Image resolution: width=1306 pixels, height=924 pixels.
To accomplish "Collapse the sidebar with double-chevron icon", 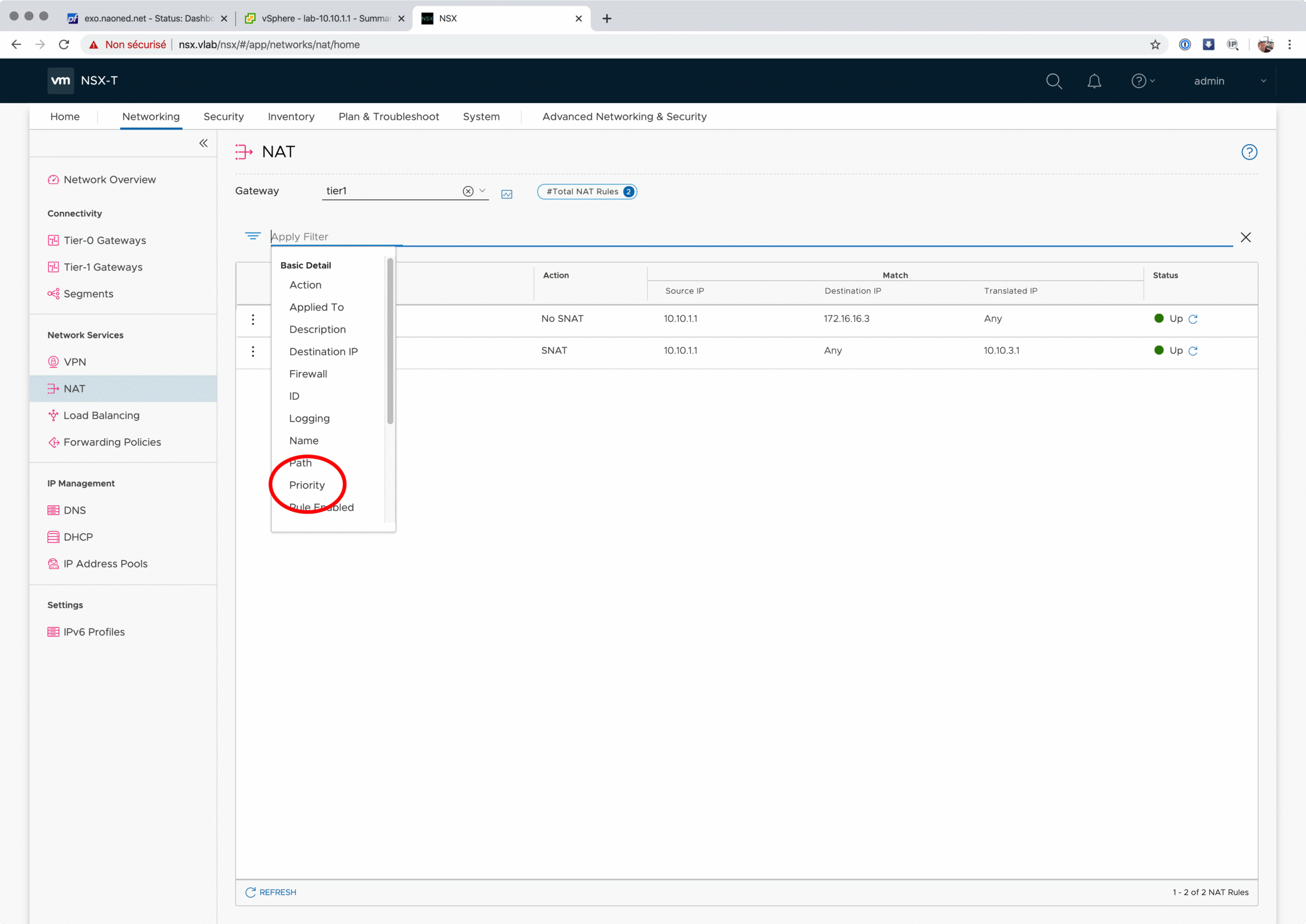I will coord(203,143).
